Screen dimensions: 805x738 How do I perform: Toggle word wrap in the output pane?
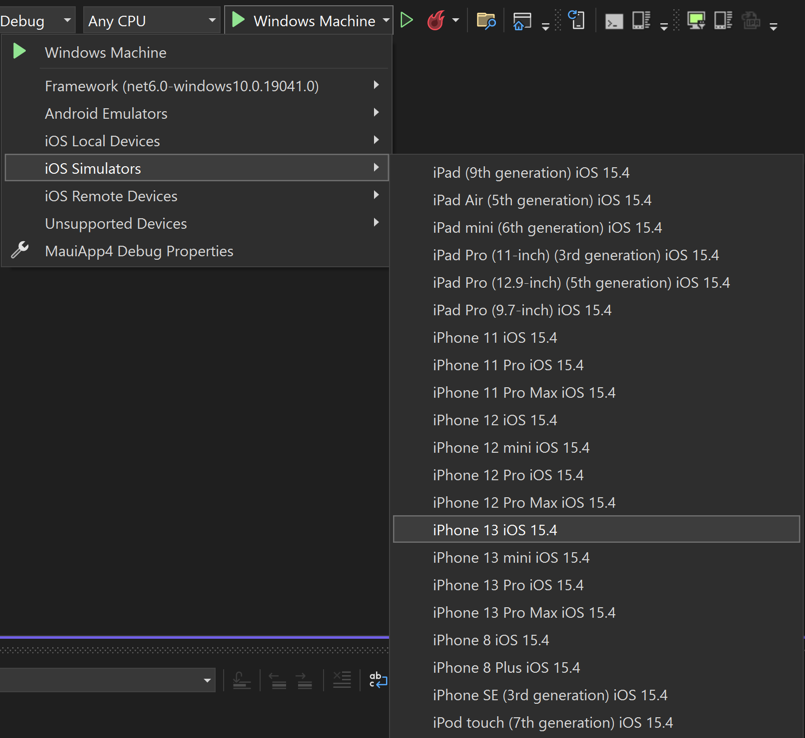point(377,680)
